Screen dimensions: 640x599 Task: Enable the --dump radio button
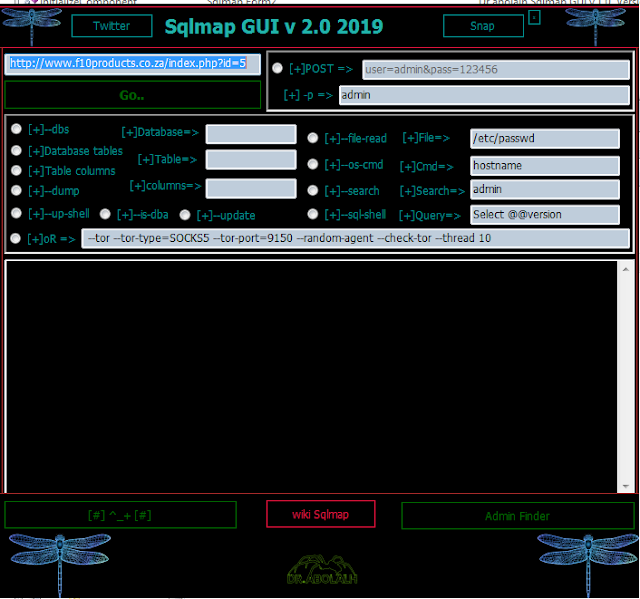[17, 190]
